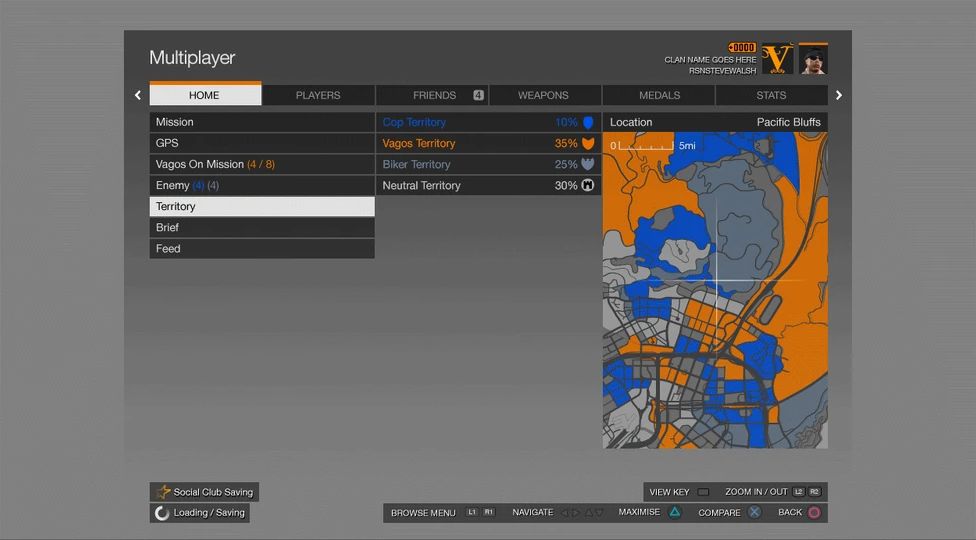This screenshot has height=540, width=976.
Task: Click the NAVIGATE label
Action: click(x=533, y=513)
